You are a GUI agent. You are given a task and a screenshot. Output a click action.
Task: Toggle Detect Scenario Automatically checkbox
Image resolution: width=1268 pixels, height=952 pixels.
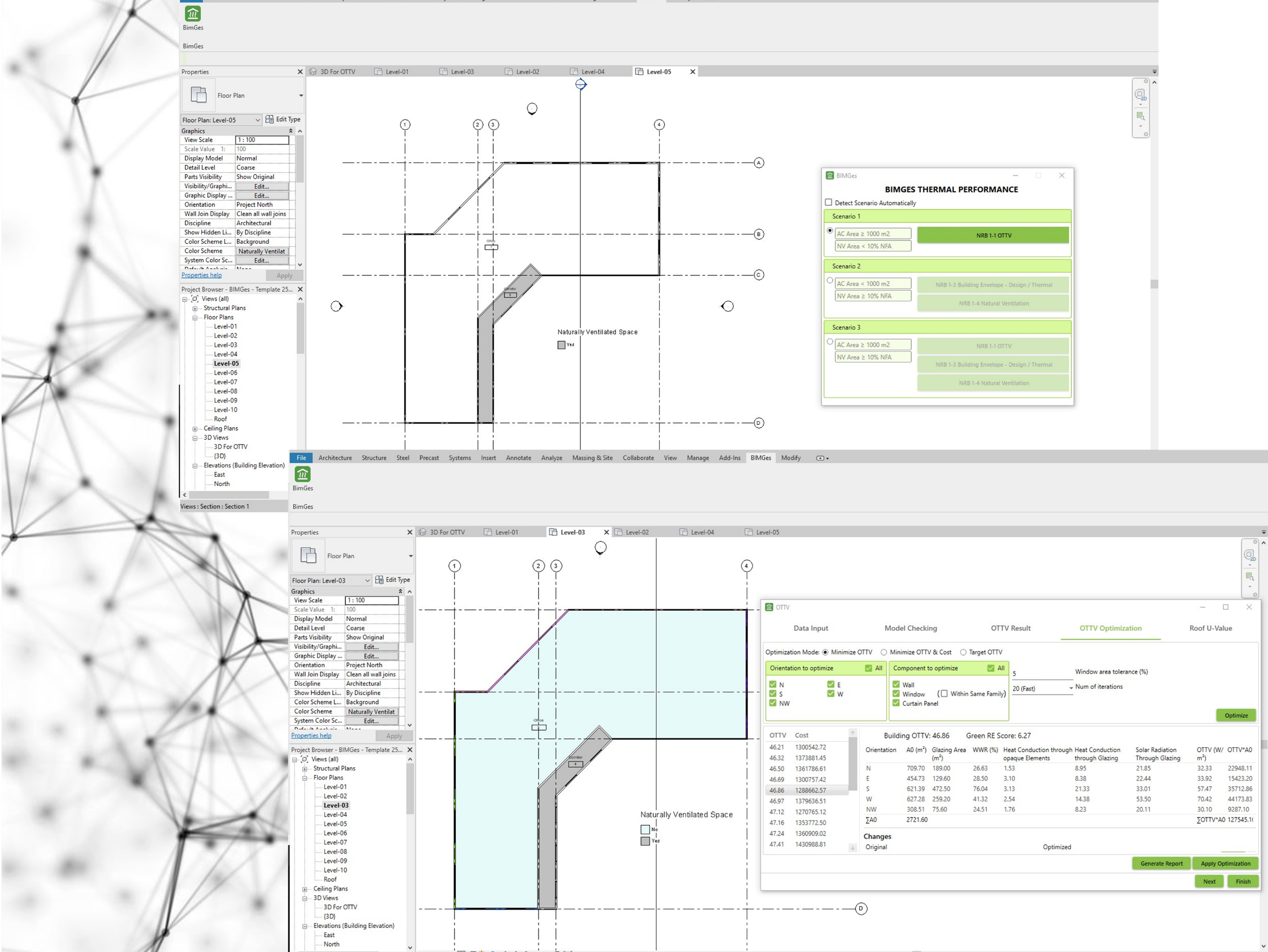click(x=828, y=203)
